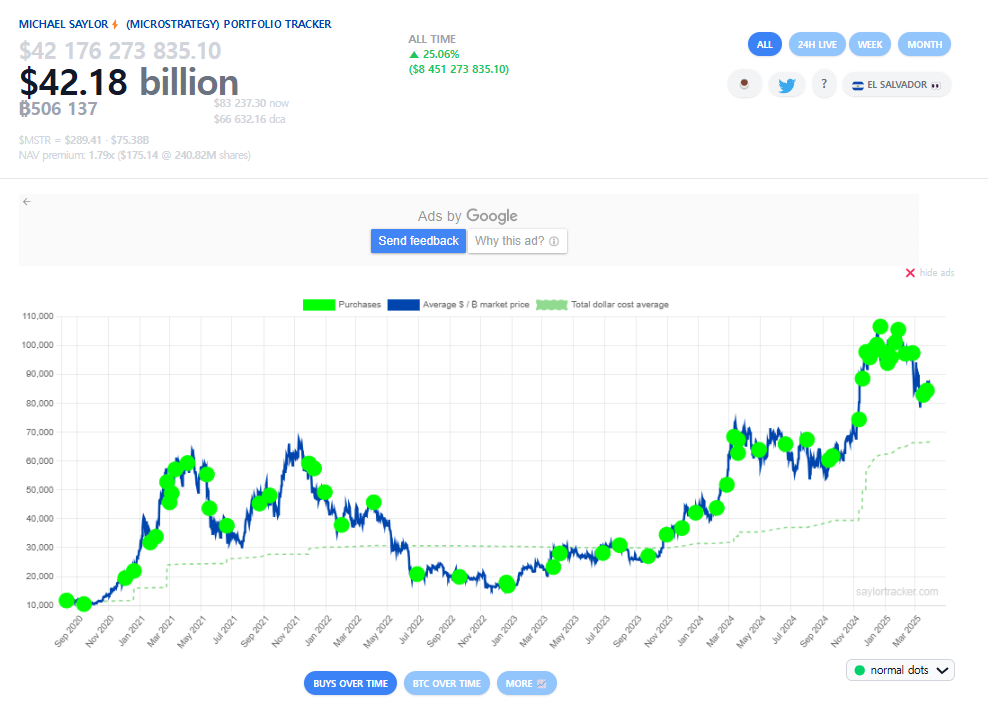This screenshot has width=988, height=712.
Task: Select the MONTH timeframe
Action: click(923, 44)
